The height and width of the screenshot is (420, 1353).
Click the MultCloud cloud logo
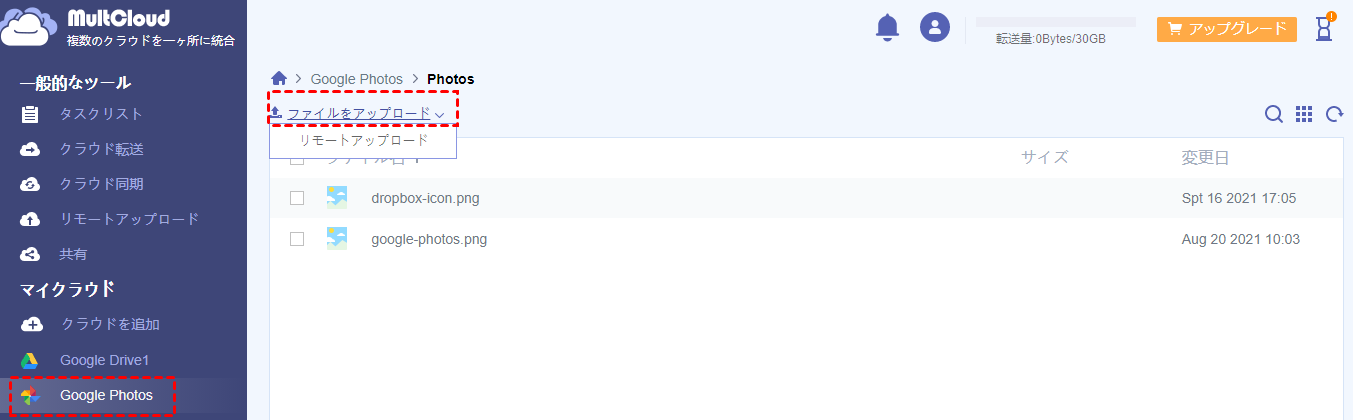tap(30, 27)
